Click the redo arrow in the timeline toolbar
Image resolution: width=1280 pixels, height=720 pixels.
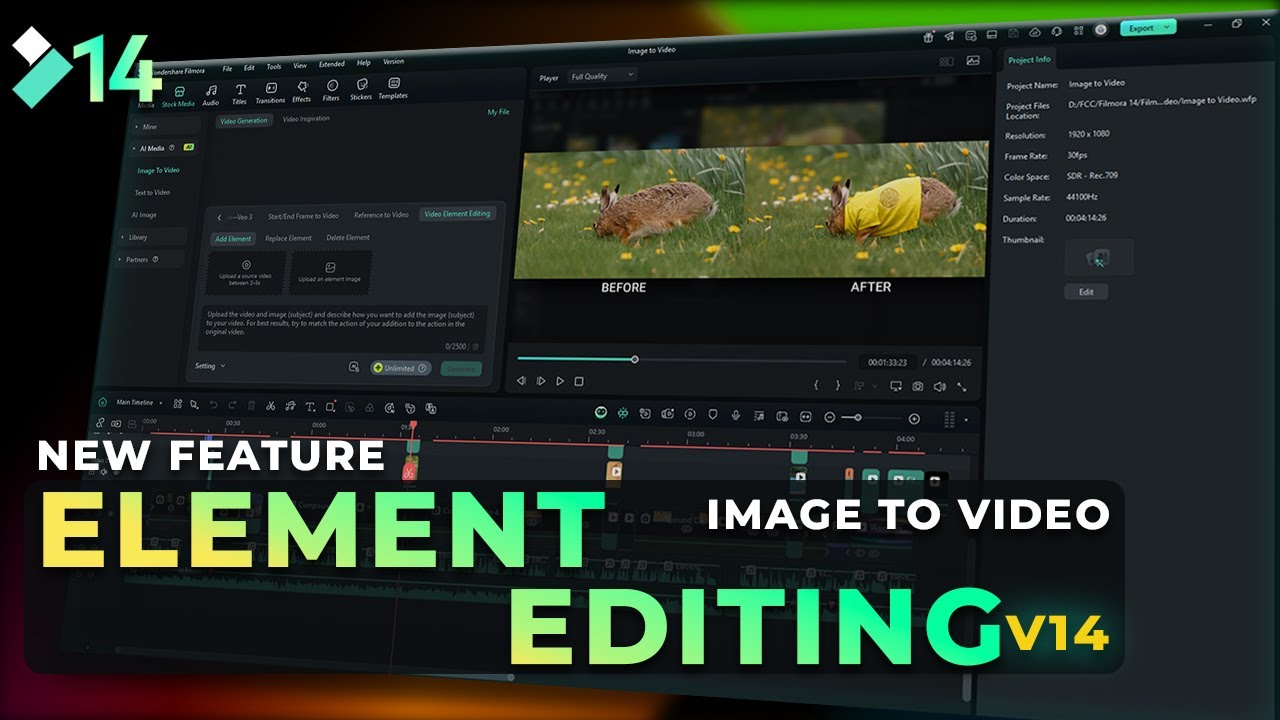(x=232, y=405)
